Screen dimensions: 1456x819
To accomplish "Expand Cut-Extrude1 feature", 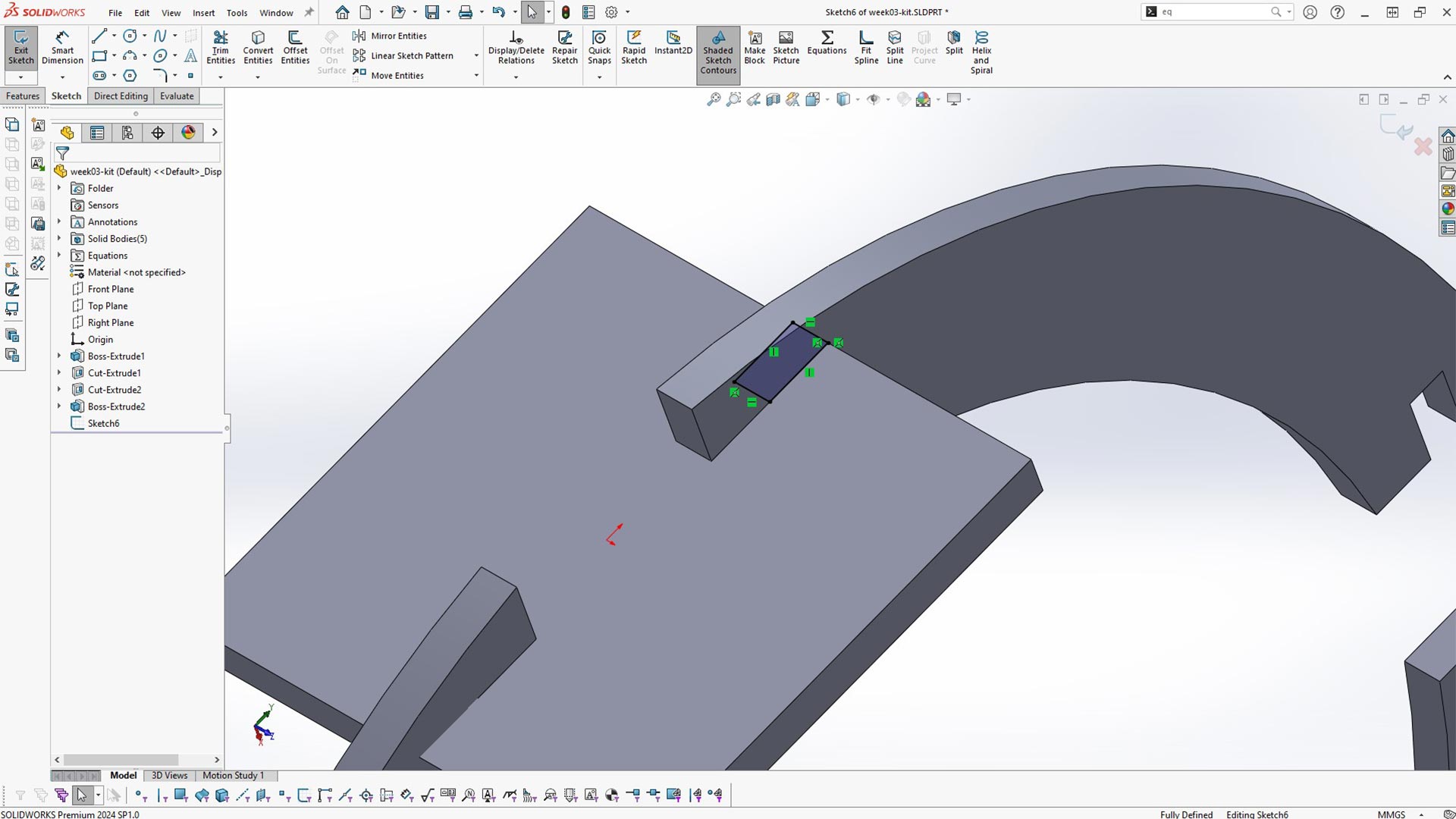I will coord(59,372).
